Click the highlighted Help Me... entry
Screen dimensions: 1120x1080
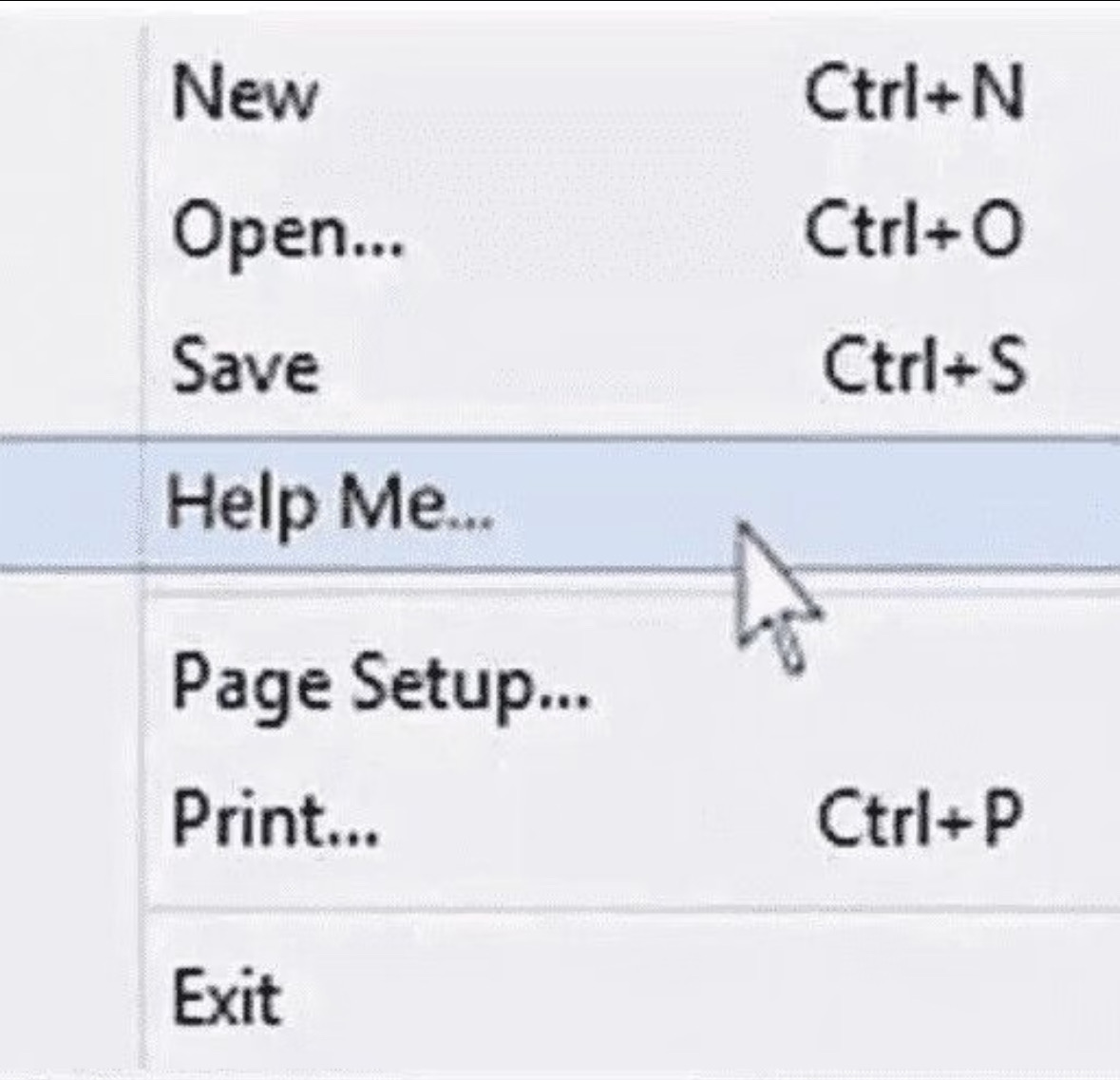(x=329, y=502)
